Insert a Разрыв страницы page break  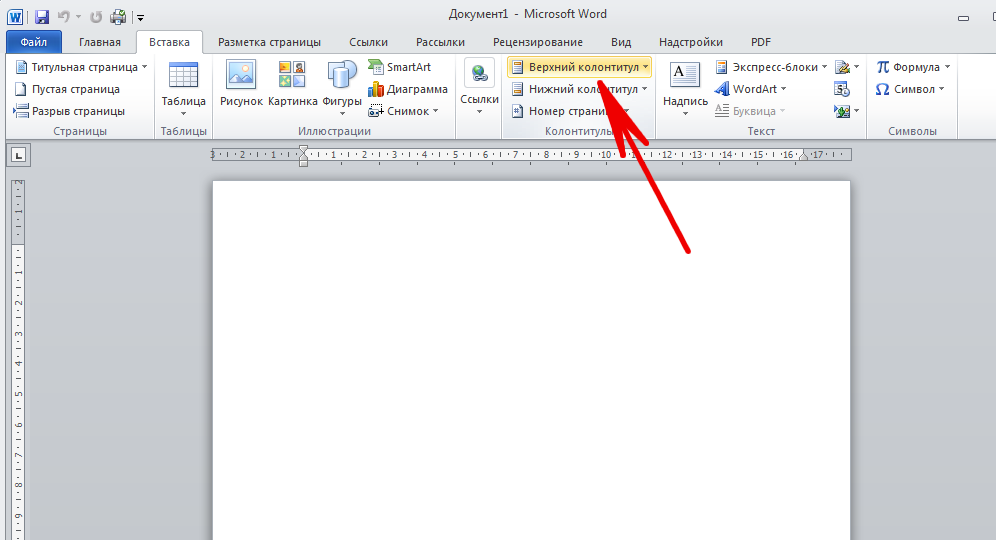pos(70,111)
